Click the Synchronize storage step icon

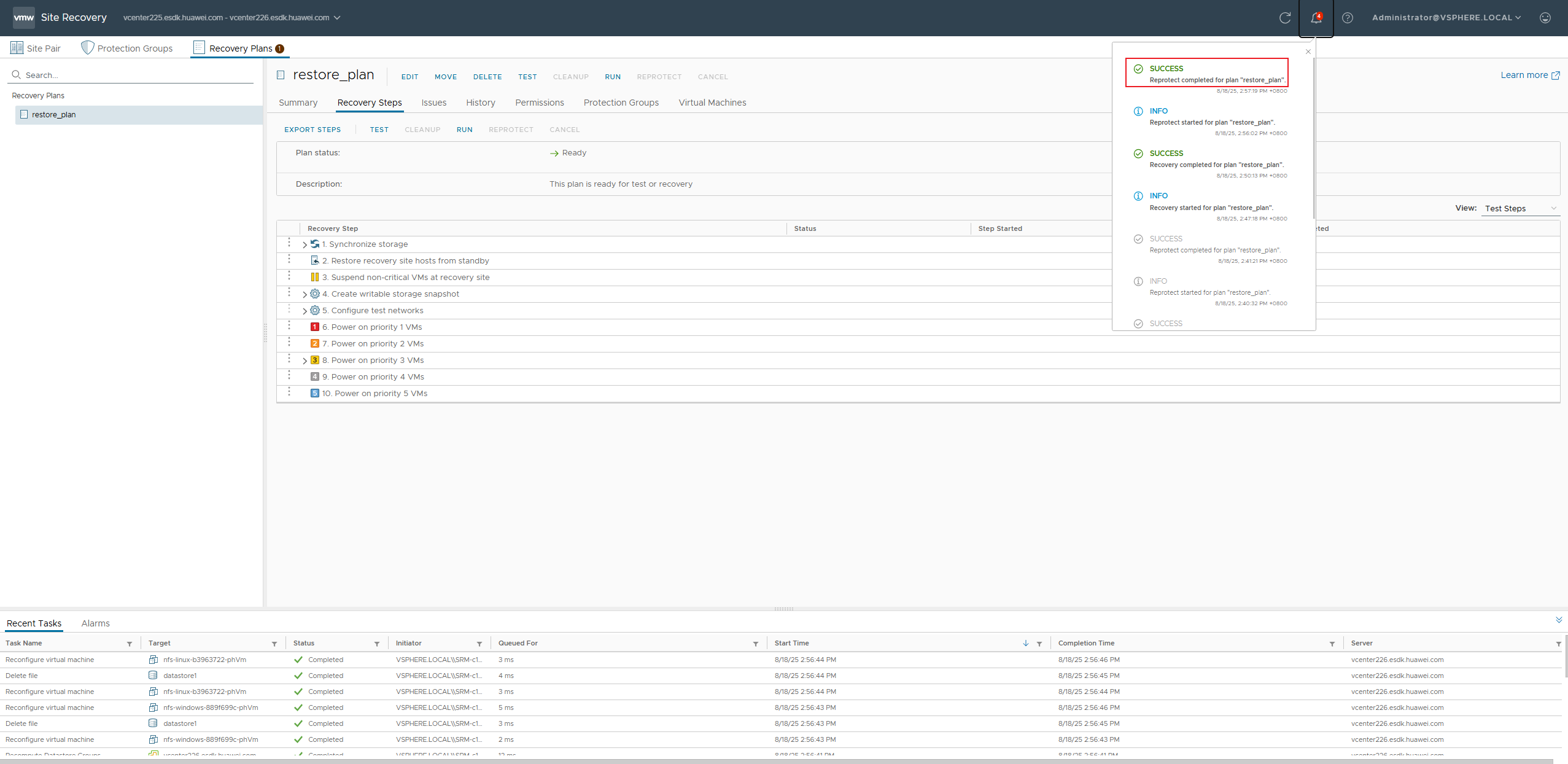315,244
